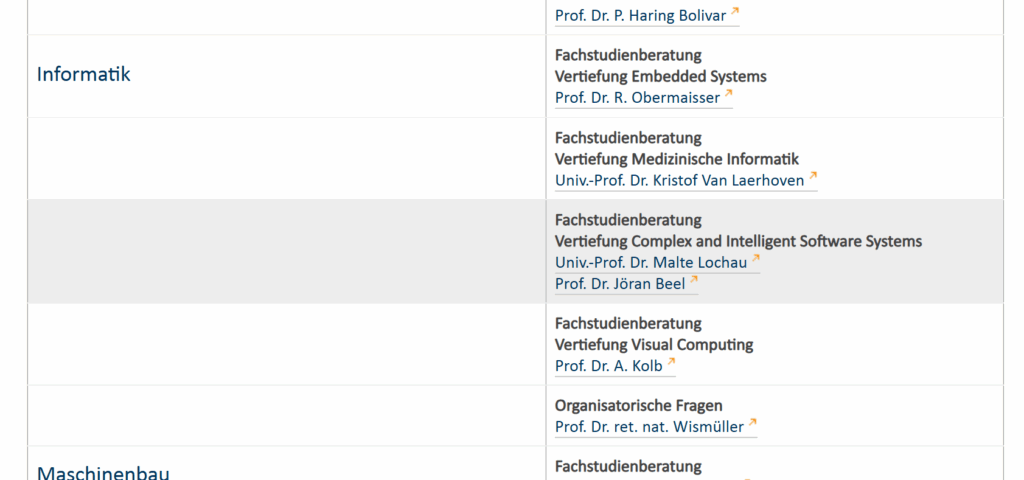Click arrow icon next to Jöran Beel
The height and width of the screenshot is (480, 1024).
click(x=694, y=280)
